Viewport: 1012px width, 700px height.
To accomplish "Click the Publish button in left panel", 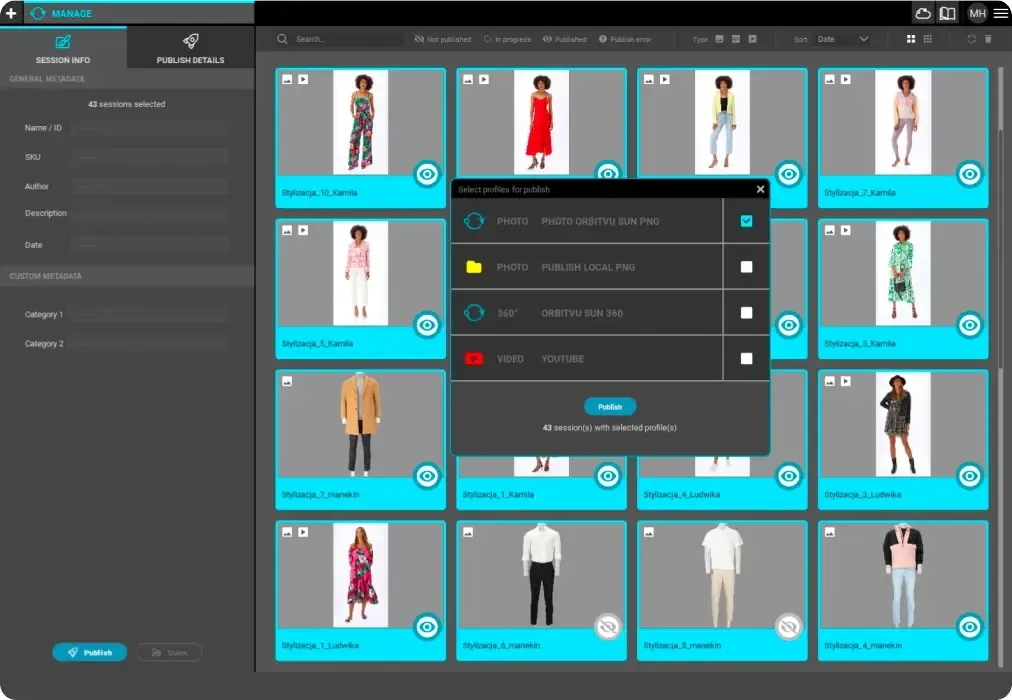I will point(89,652).
